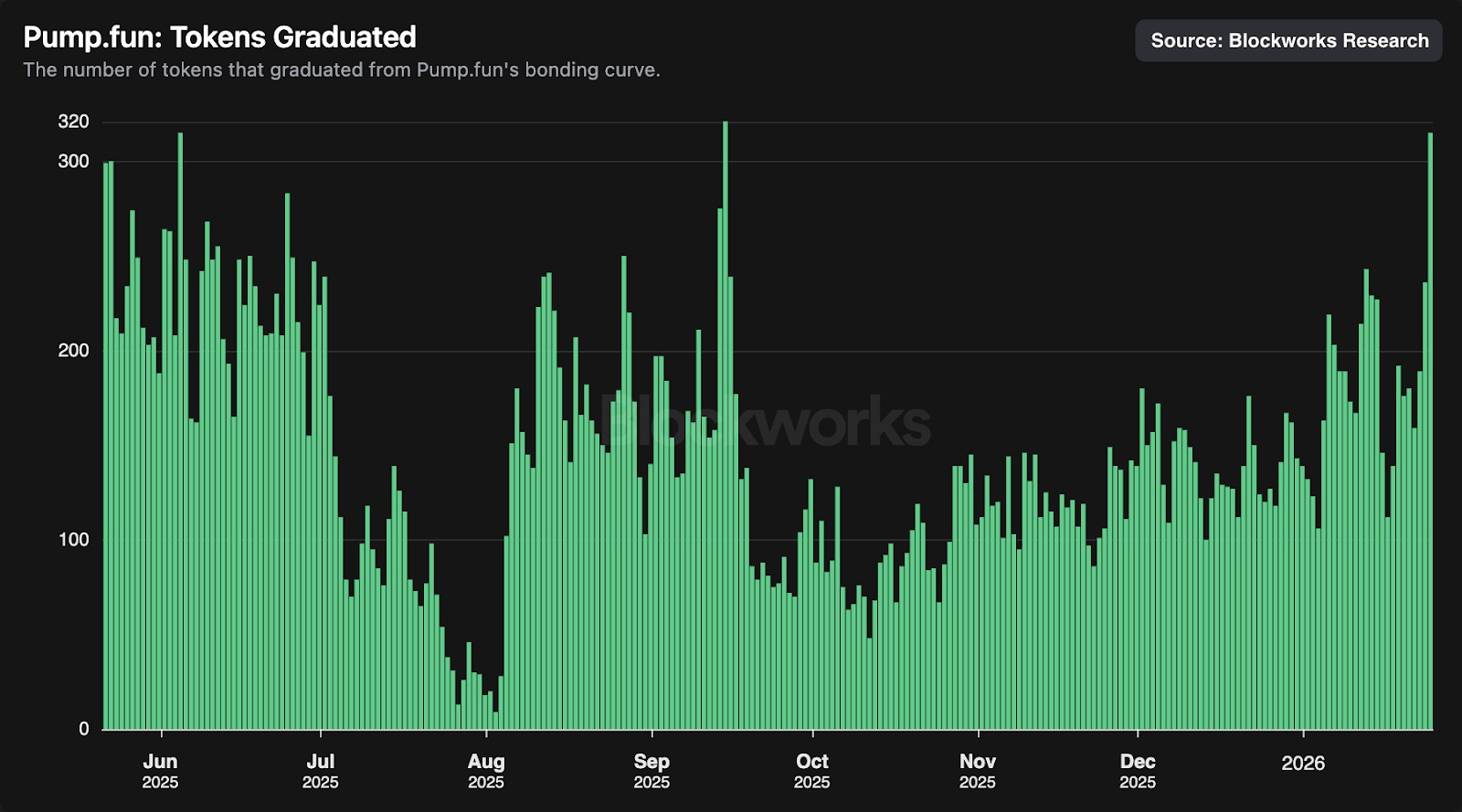1462x812 pixels.
Task: Click the 0 baseline y-axis label
Action: pos(84,729)
